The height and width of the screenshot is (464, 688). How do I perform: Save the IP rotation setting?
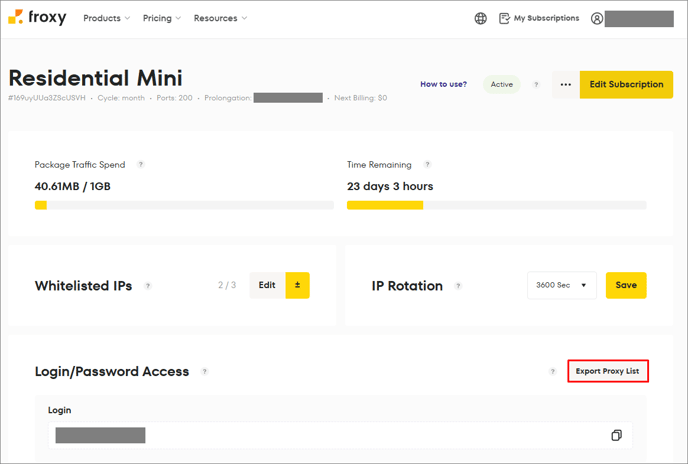pyautogui.click(x=626, y=285)
